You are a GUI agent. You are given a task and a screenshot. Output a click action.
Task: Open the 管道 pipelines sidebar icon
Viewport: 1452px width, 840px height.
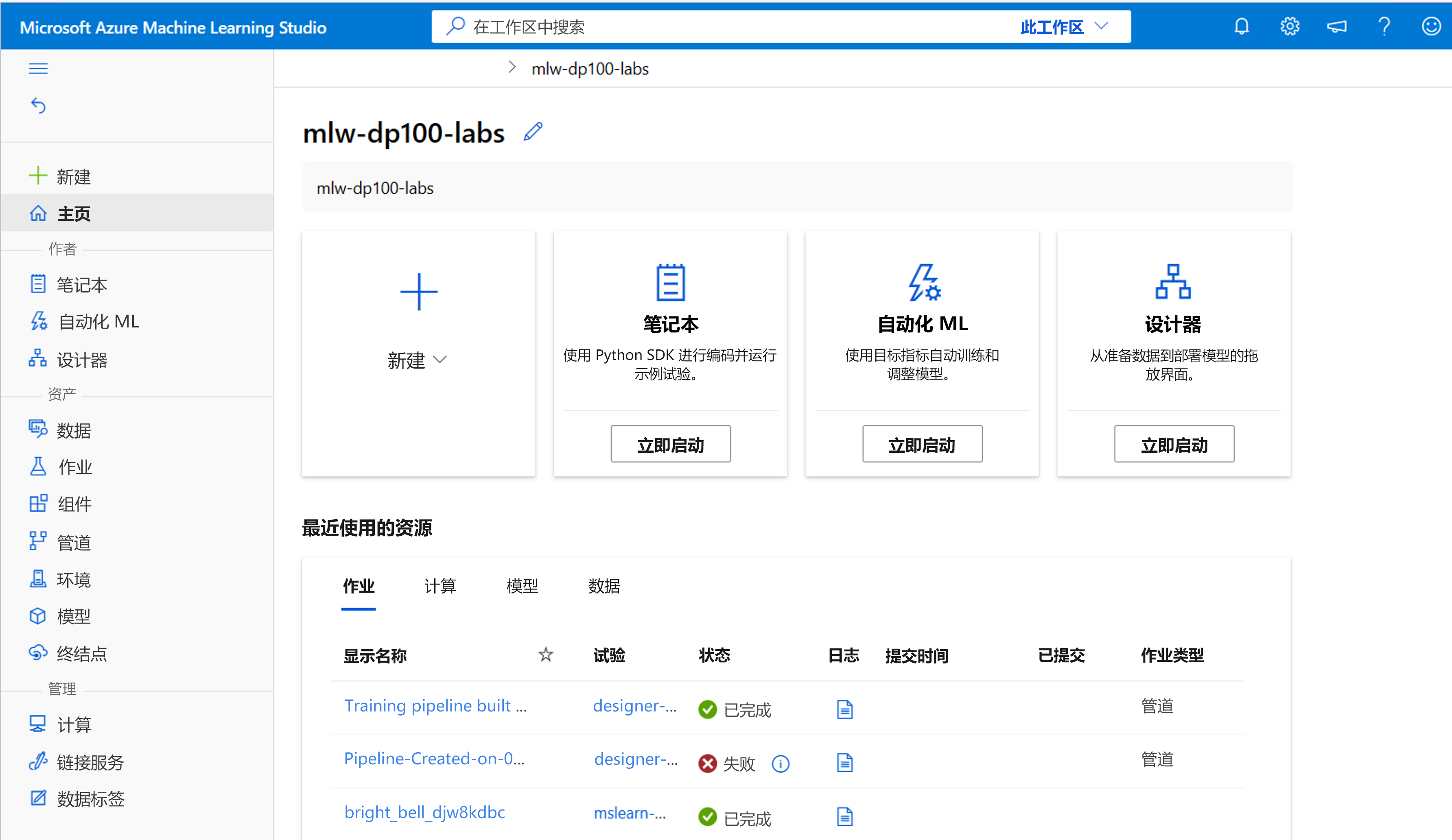point(74,541)
